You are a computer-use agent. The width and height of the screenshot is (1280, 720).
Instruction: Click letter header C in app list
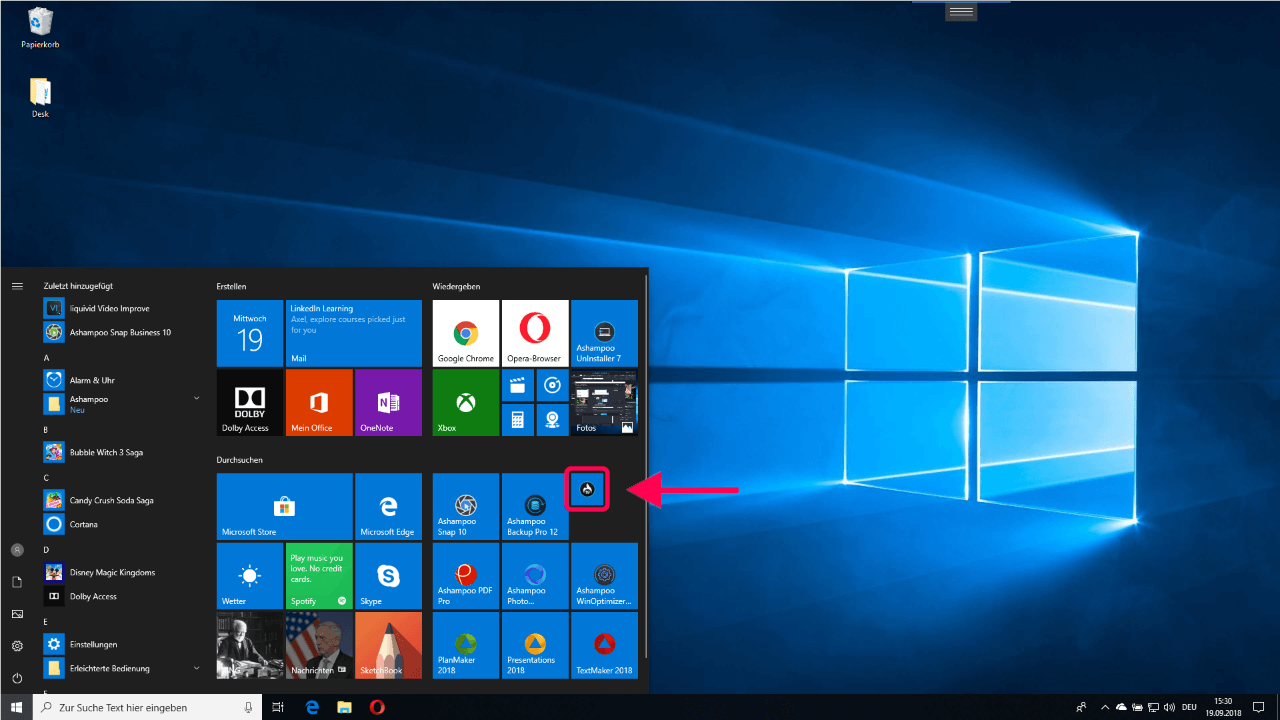pos(46,477)
